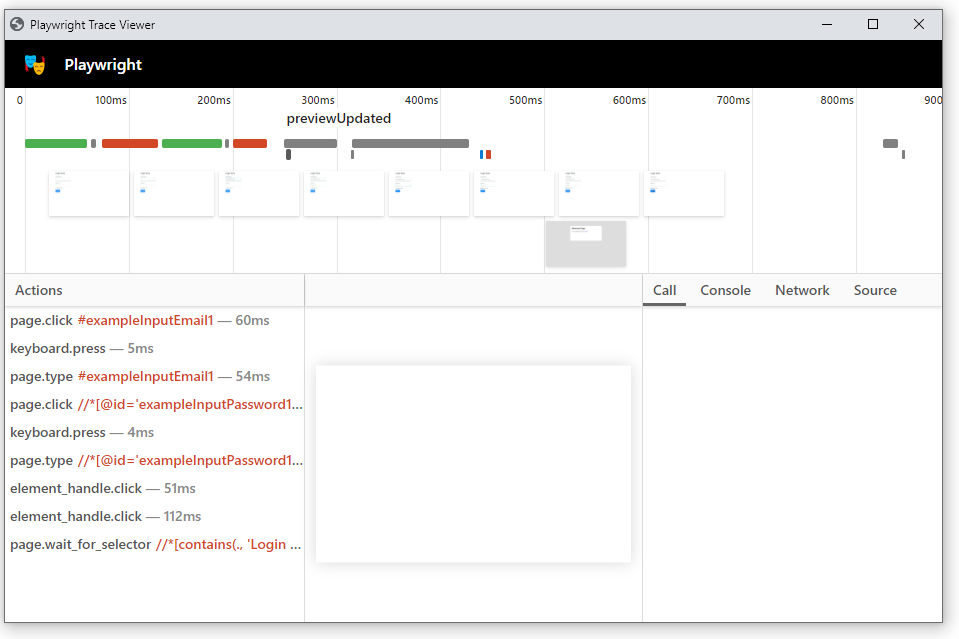Maximize the Playwright Trace Viewer window
The image size is (959, 639).
[873, 24]
